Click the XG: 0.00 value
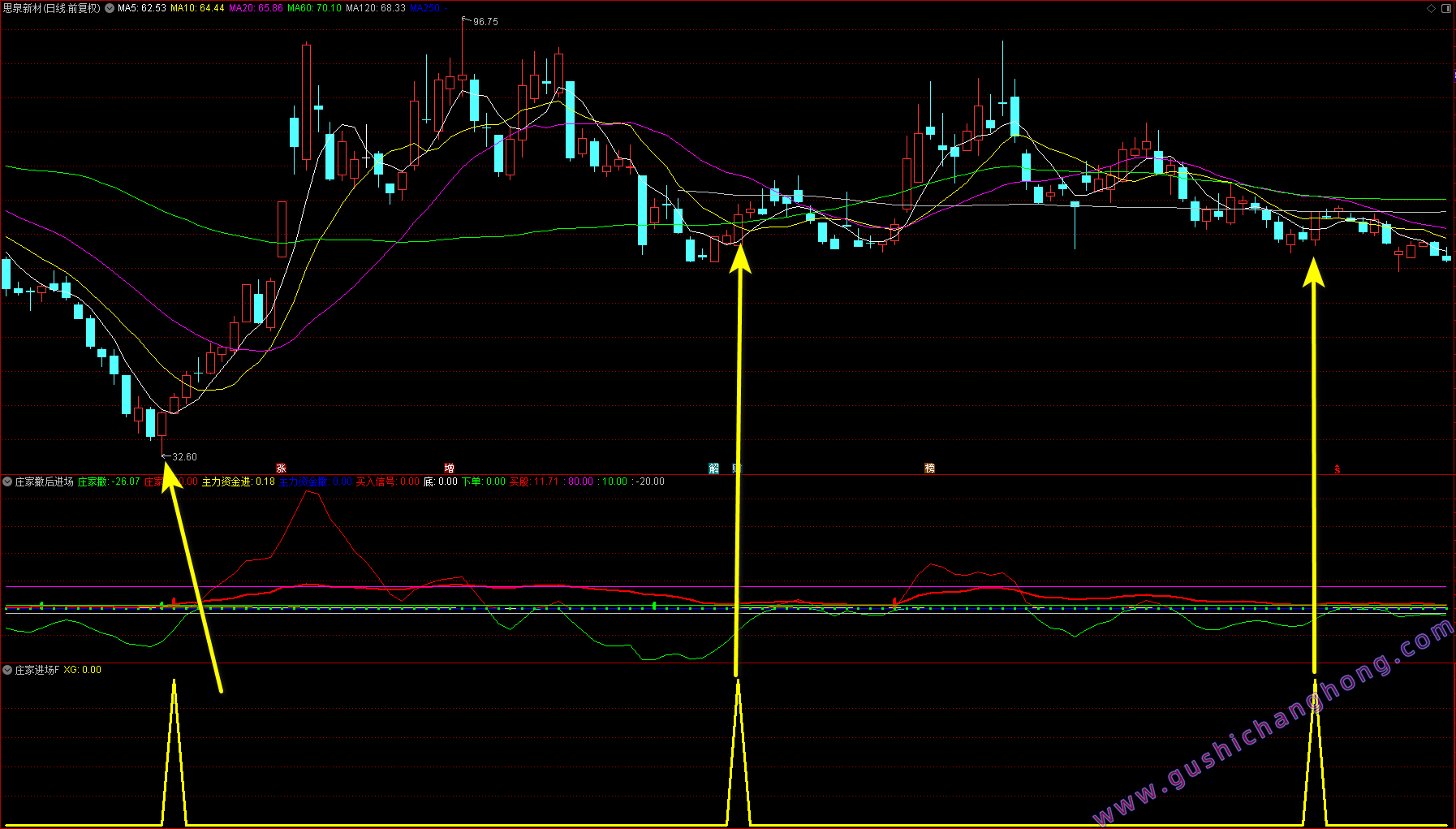 coord(83,670)
